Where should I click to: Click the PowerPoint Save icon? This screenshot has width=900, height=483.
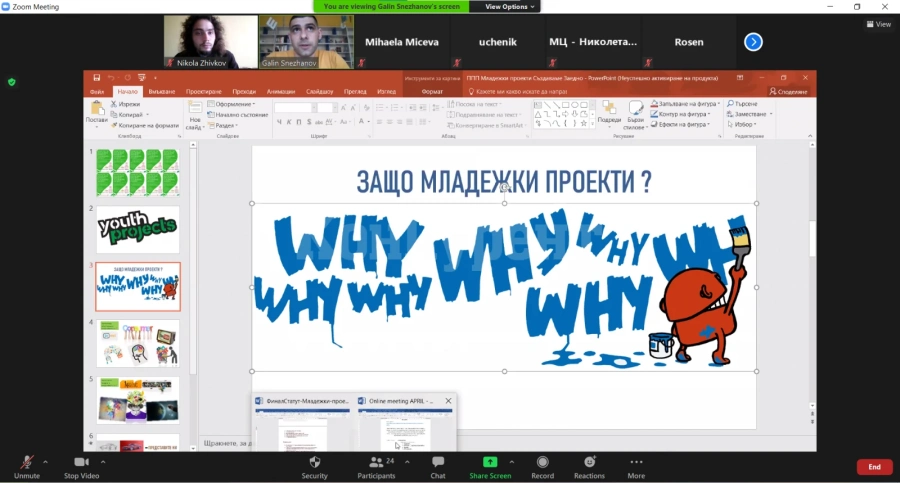coord(96,78)
